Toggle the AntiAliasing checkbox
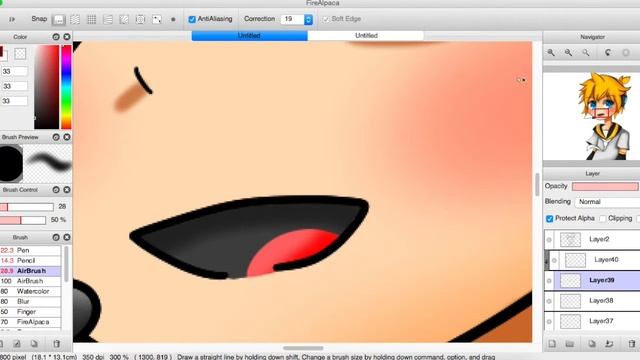 click(x=192, y=19)
